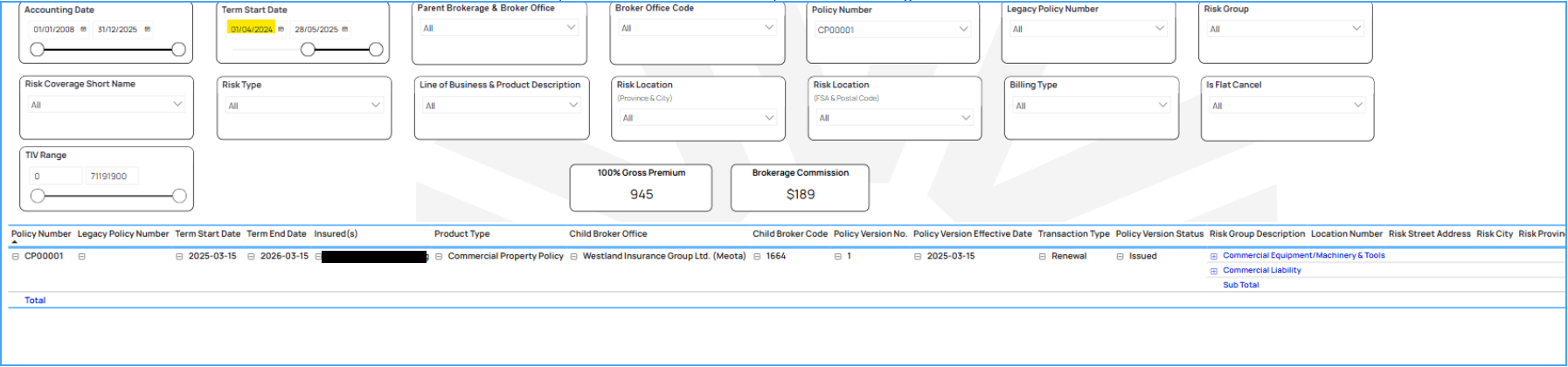Sort by Product Type column header
Image resolution: width=1568 pixels, height=367 pixels.
461,233
